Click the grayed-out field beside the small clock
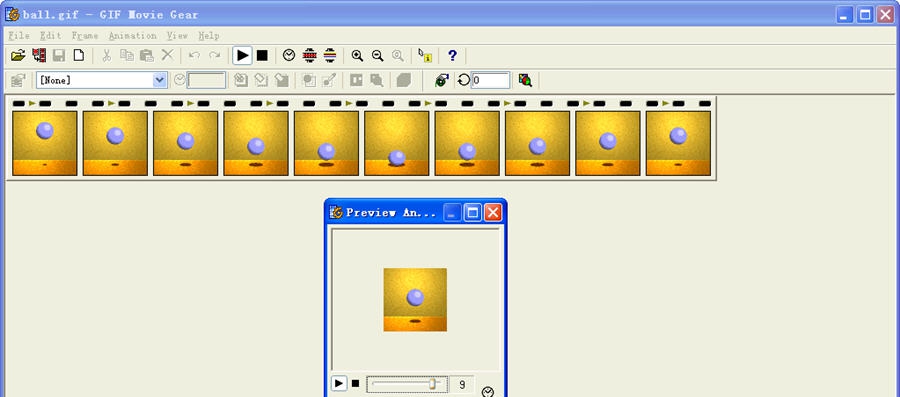Screen dimensions: 900x397 [207, 80]
